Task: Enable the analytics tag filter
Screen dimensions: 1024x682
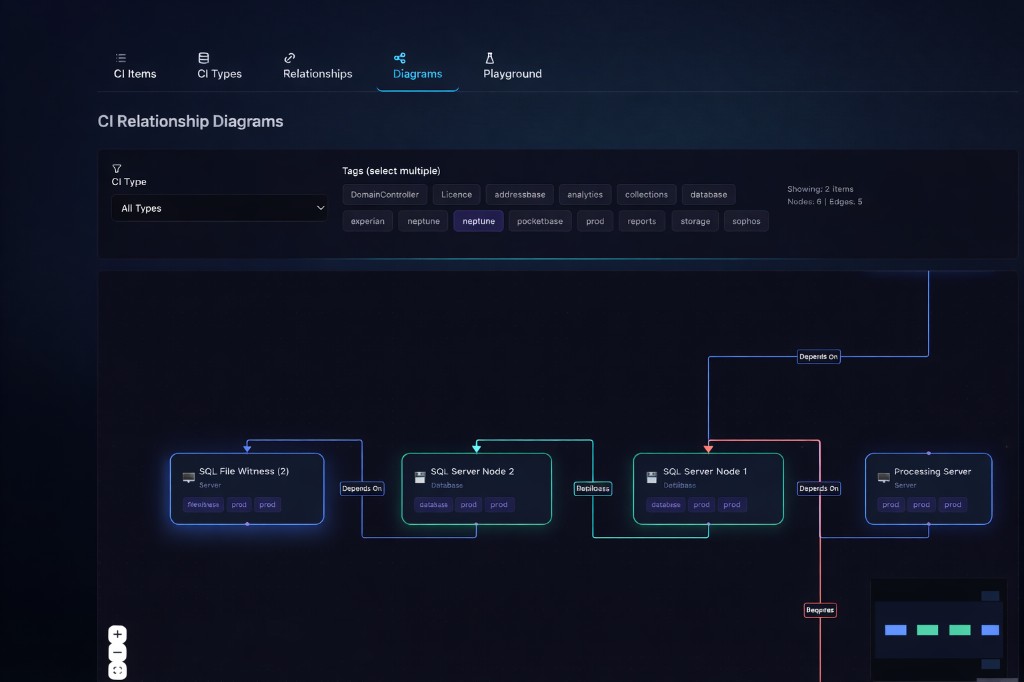Action: pyautogui.click(x=585, y=195)
